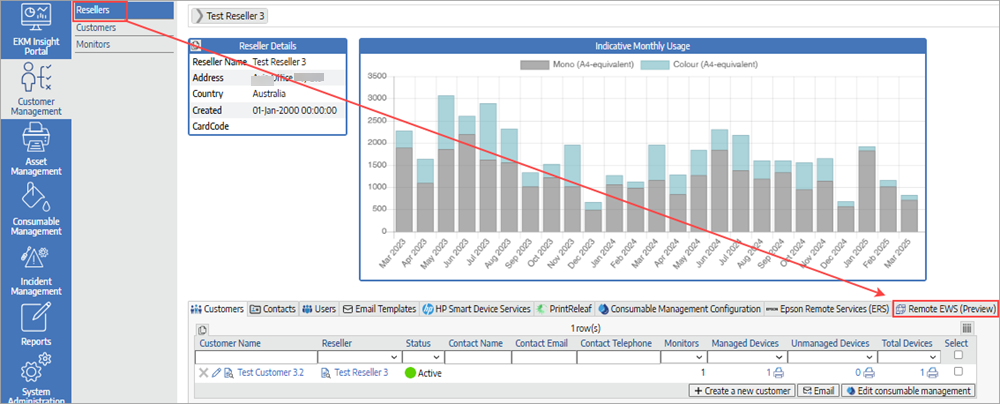
Task: Click the delete X icon for Test Customer 3.2
Action: coord(203,373)
